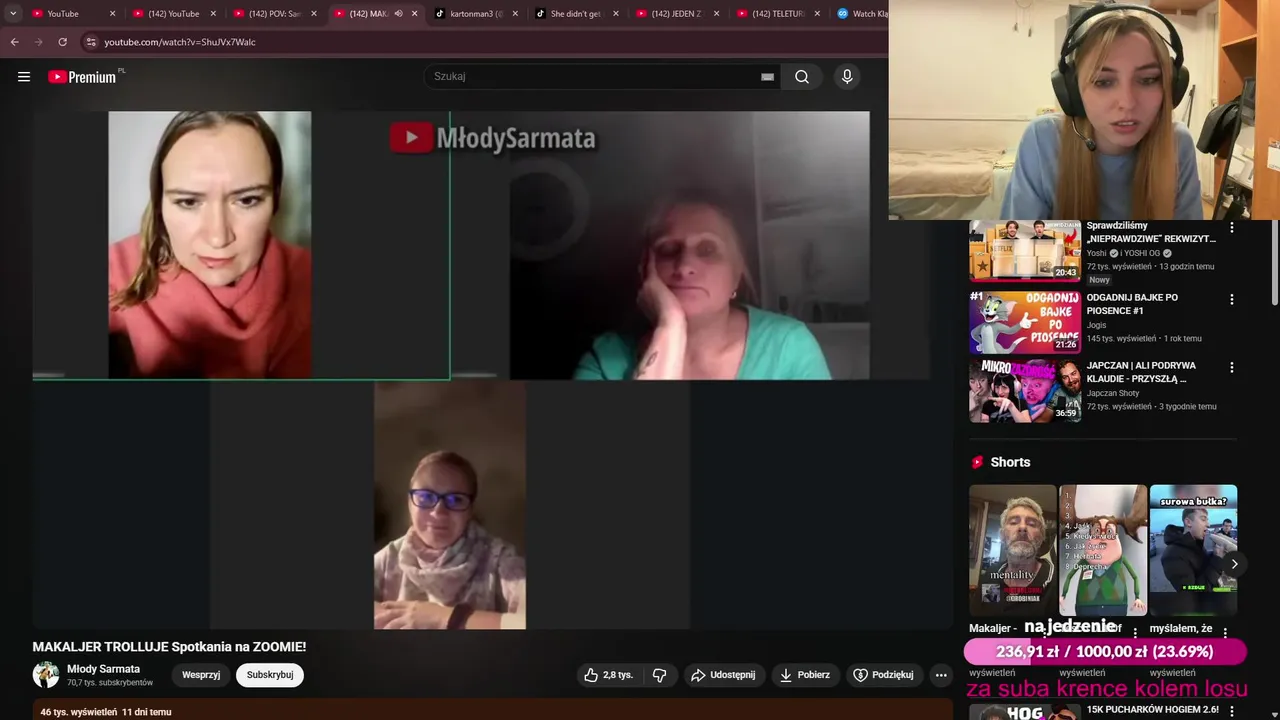Open the cartoon list Short thumbnail
This screenshot has width=1280, height=720.
(1103, 550)
